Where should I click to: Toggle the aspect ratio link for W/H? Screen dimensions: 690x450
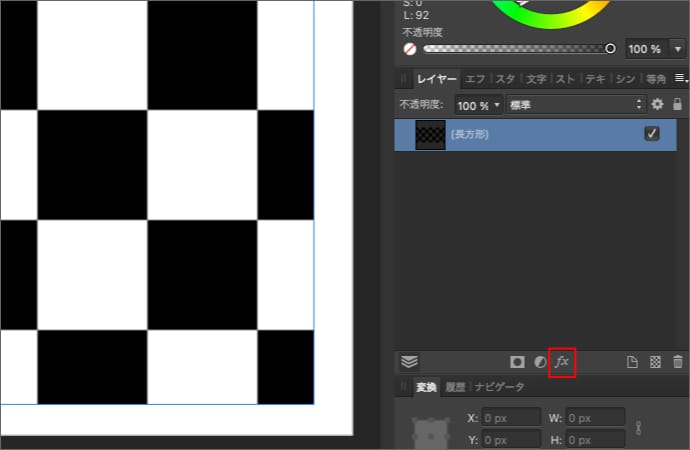[638, 428]
